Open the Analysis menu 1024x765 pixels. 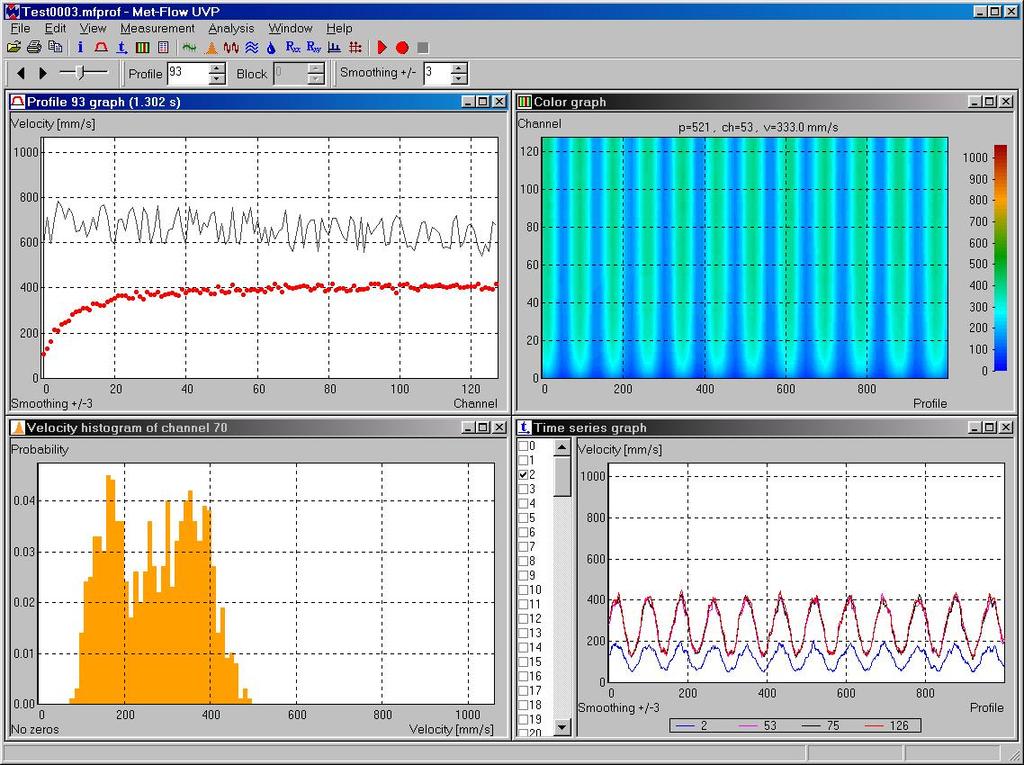(231, 28)
